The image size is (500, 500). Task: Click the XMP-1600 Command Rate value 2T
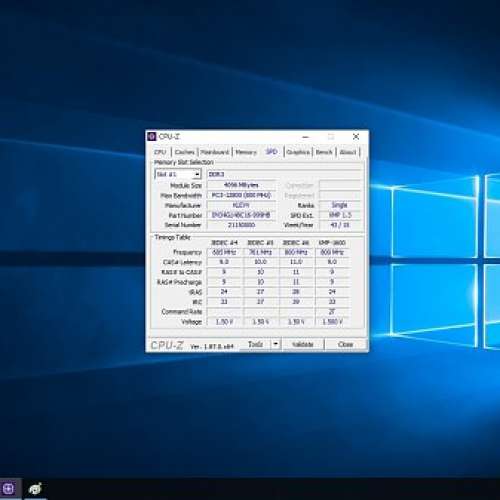[x=332, y=312]
